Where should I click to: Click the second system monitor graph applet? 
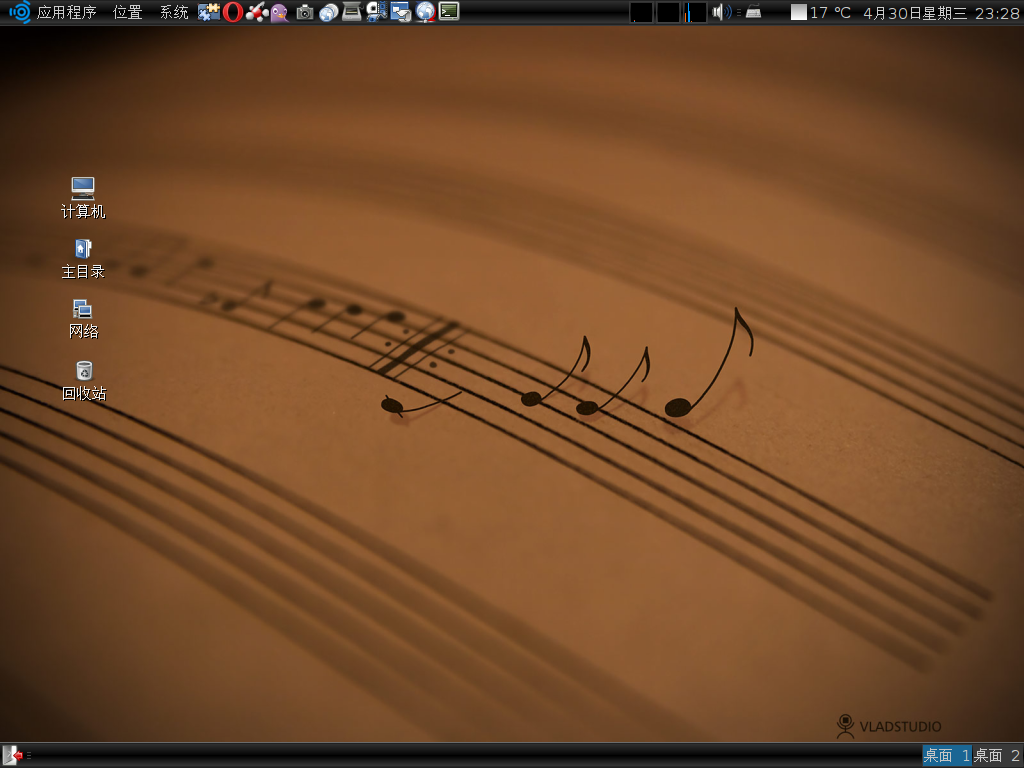[667, 12]
